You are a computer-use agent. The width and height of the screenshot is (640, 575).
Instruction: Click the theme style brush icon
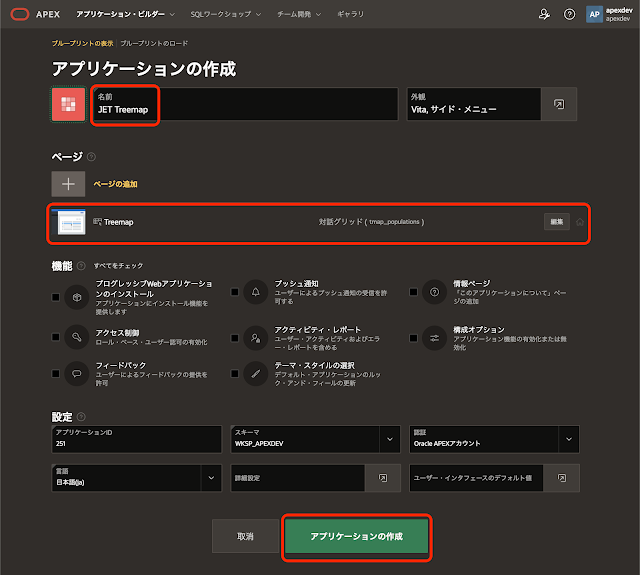point(256,373)
